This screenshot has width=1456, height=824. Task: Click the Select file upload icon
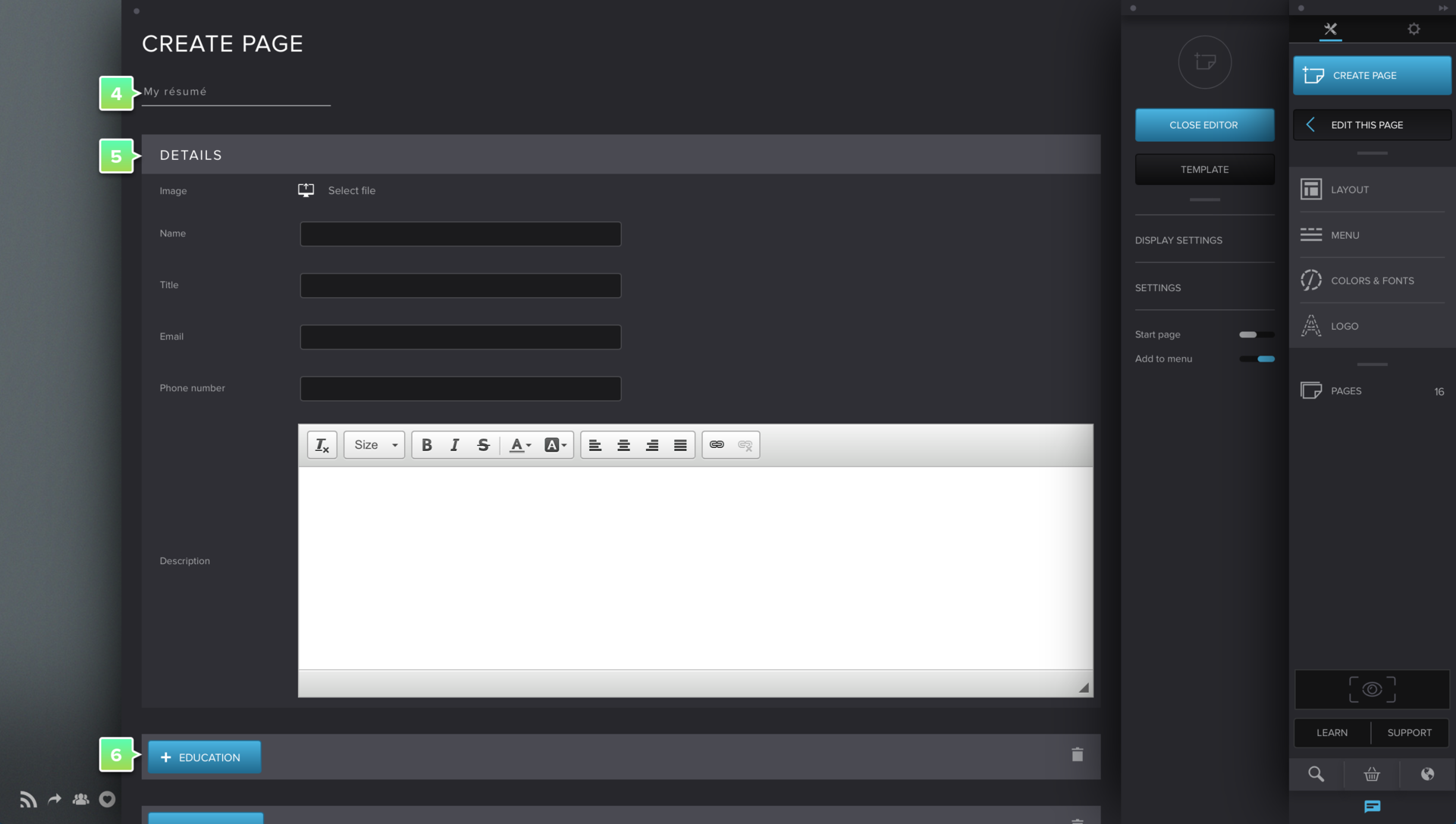306,190
